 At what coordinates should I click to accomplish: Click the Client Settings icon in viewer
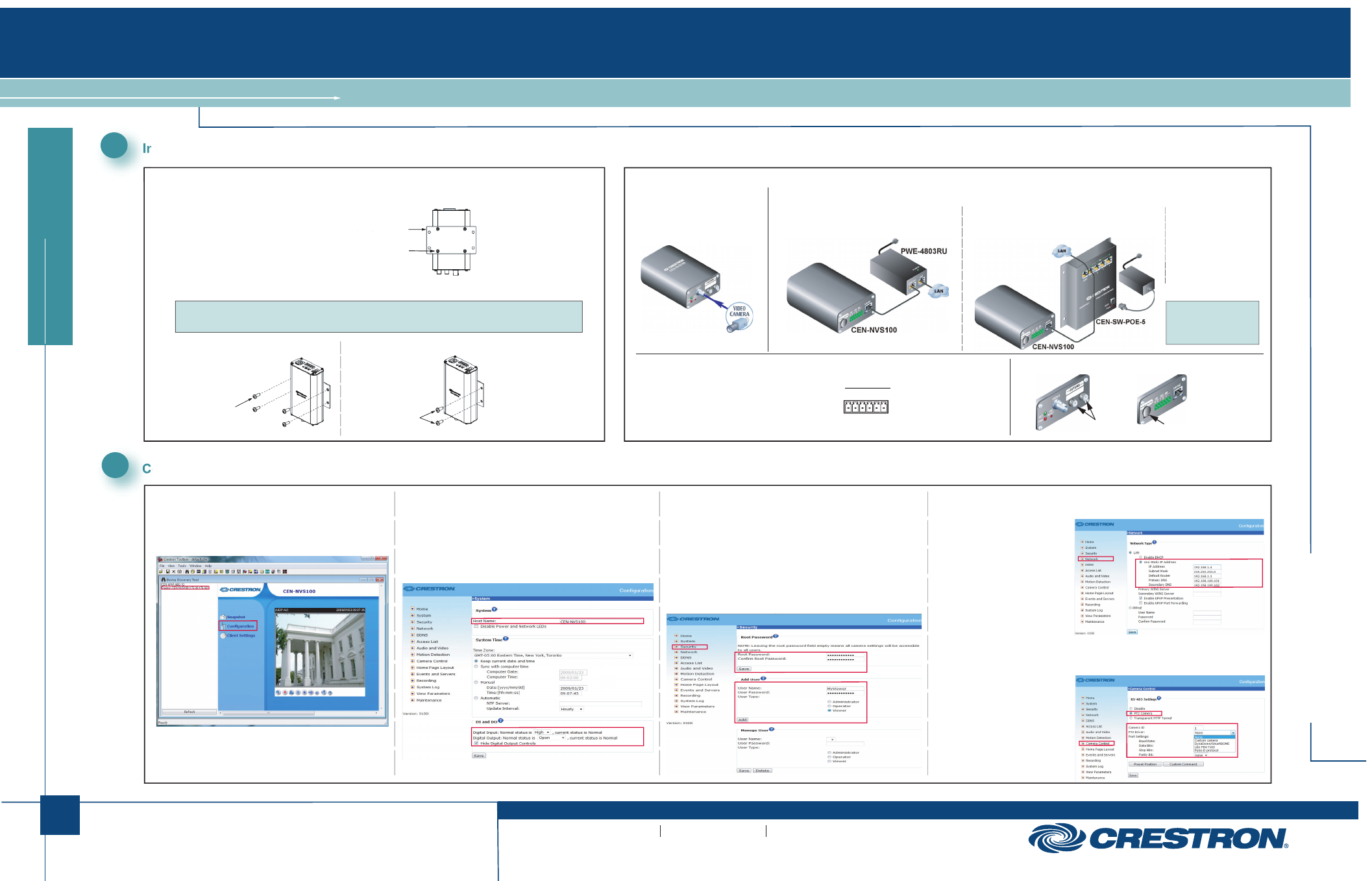click(x=223, y=636)
